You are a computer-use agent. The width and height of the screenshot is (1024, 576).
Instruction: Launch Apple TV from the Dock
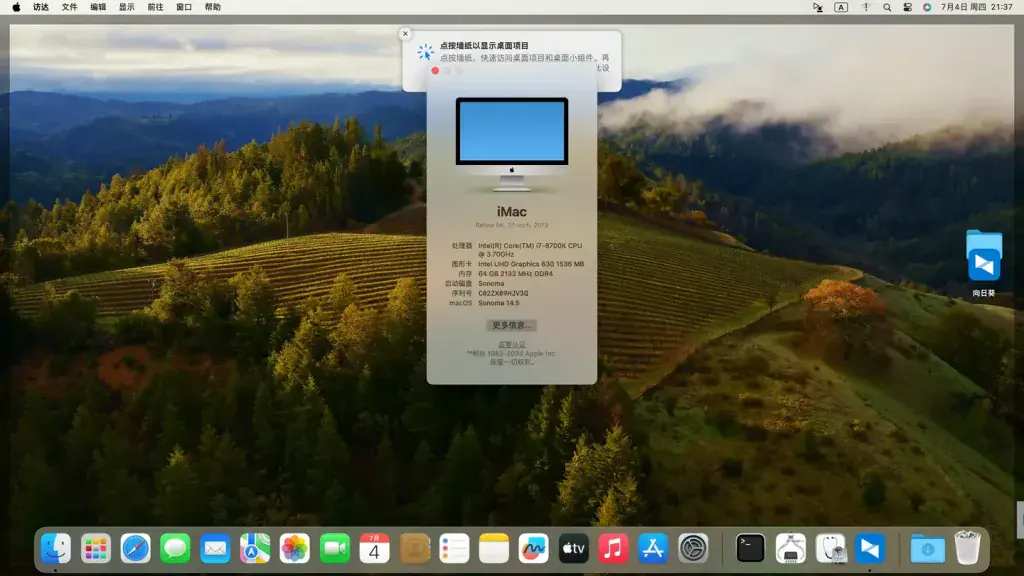pos(573,548)
